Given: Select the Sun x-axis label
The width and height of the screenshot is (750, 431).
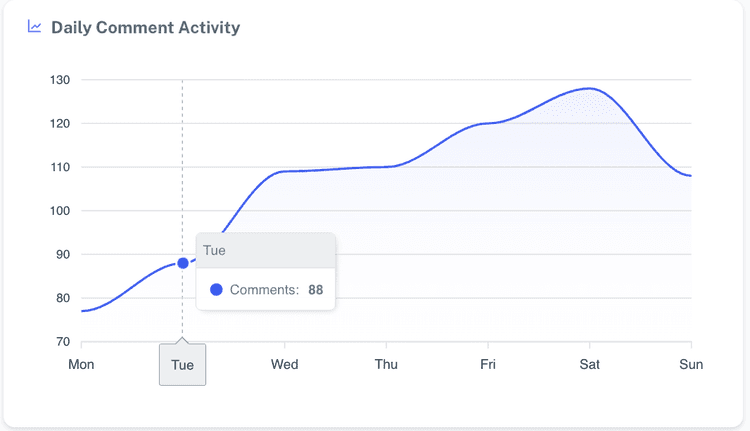Looking at the screenshot, I should 691,365.
